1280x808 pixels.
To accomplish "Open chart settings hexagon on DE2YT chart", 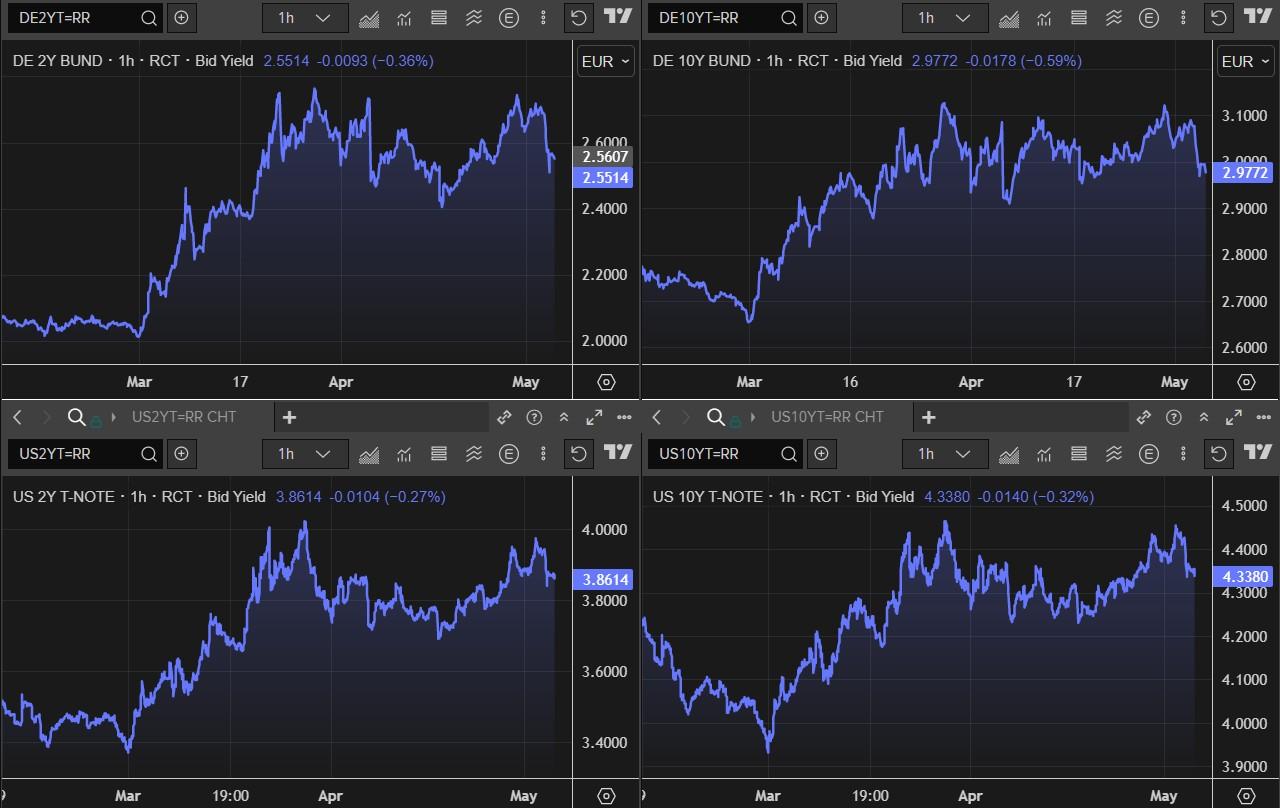I will coord(606,382).
